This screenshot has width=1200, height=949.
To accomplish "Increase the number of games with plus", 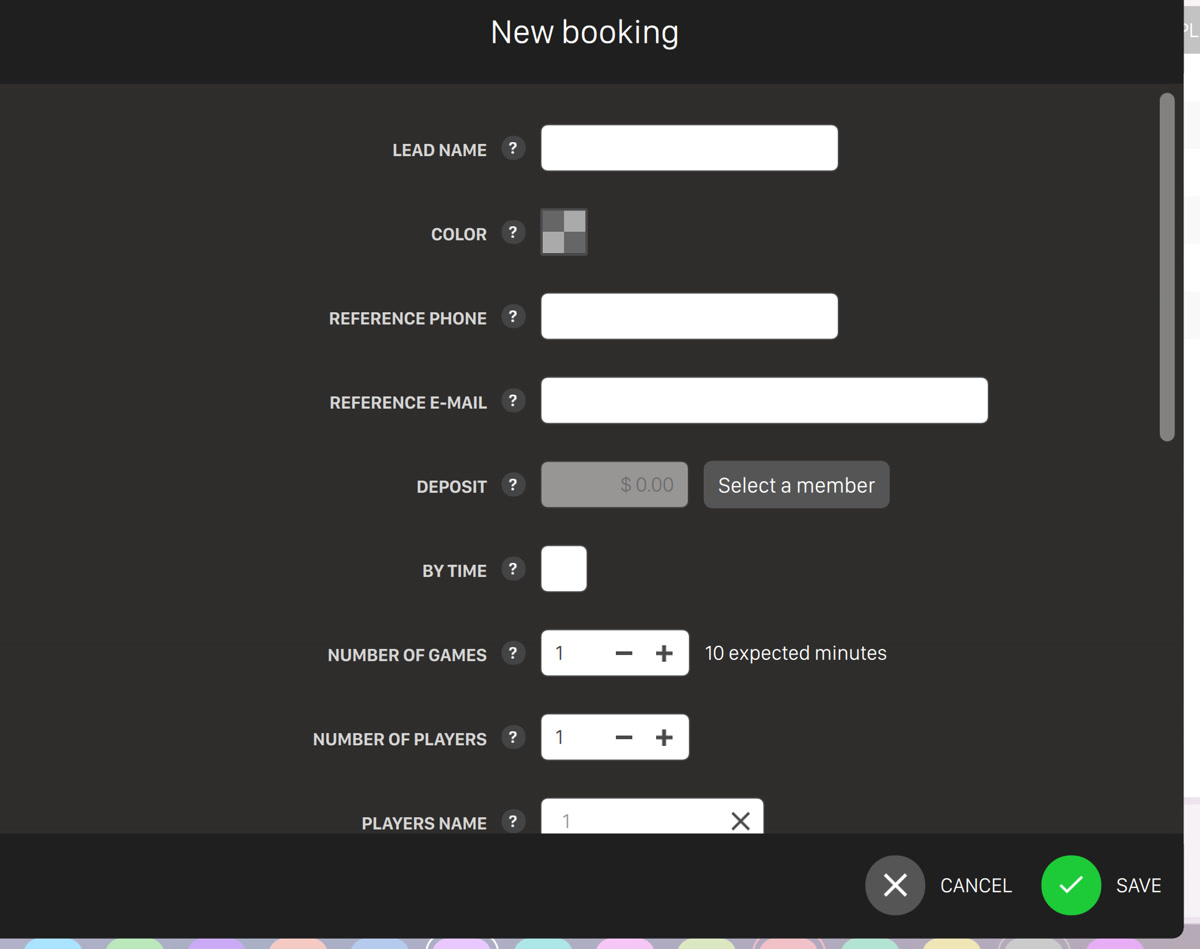I will coord(664,653).
